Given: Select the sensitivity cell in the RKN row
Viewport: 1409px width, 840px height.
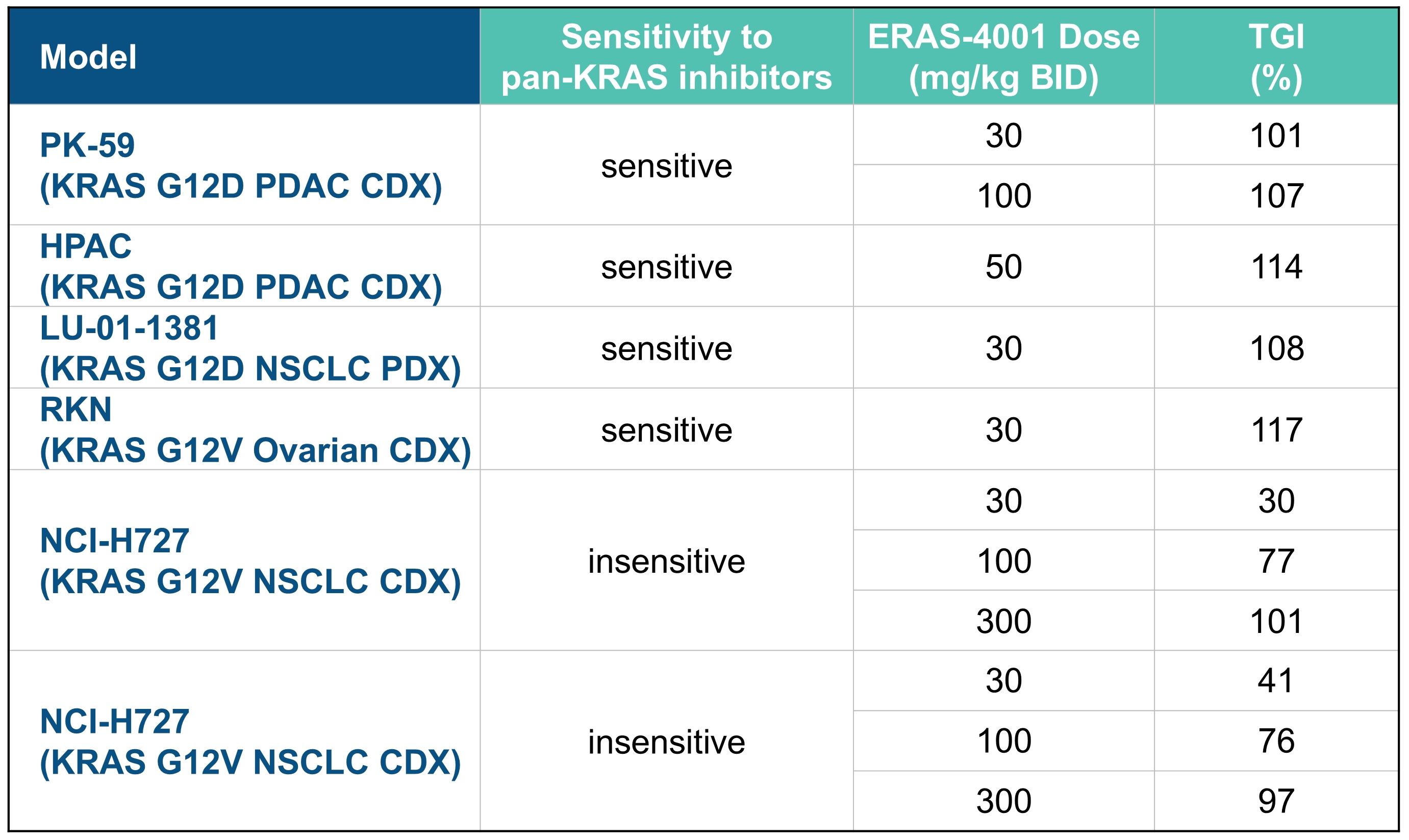Looking at the screenshot, I should click(666, 429).
